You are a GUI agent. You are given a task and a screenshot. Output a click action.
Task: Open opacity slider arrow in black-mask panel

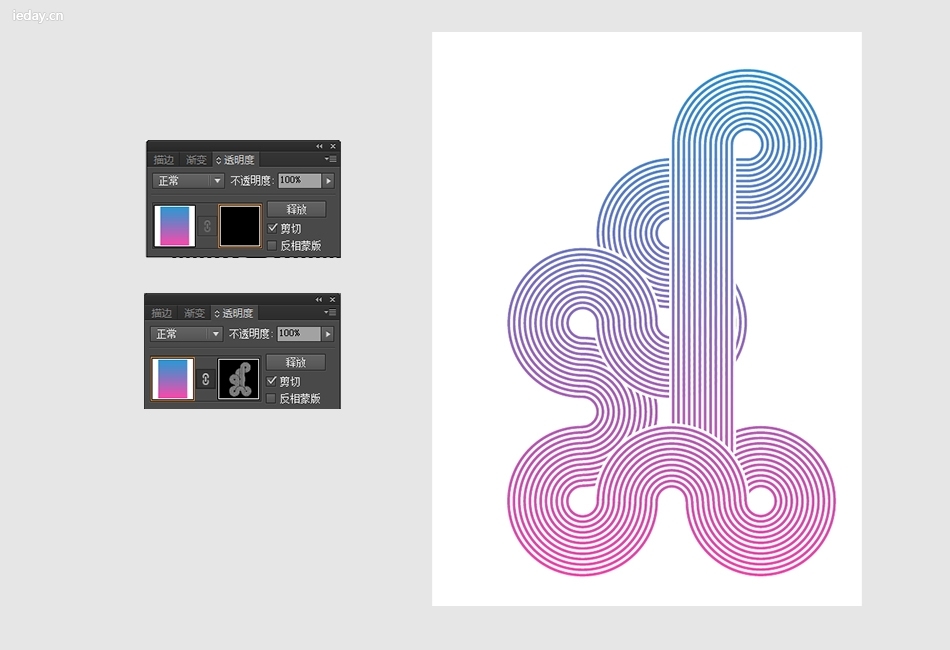[x=328, y=181]
